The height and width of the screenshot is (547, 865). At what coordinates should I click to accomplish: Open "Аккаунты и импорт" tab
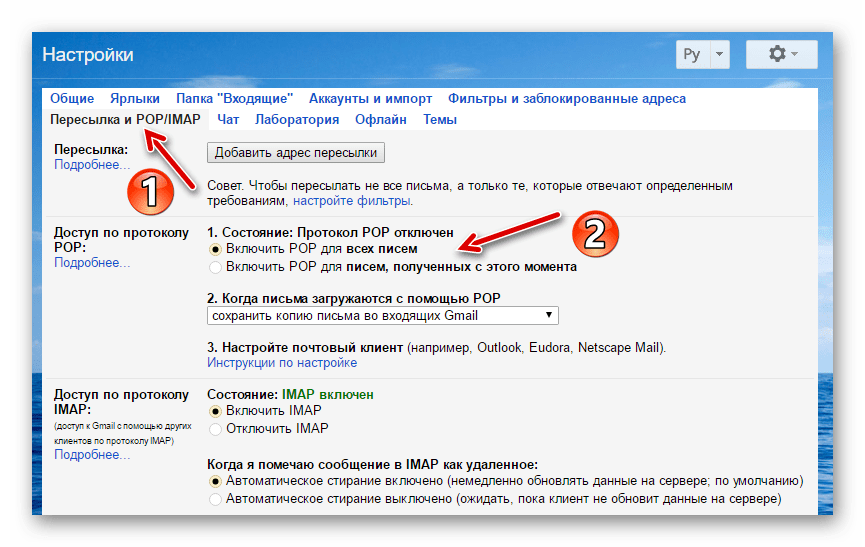370,99
